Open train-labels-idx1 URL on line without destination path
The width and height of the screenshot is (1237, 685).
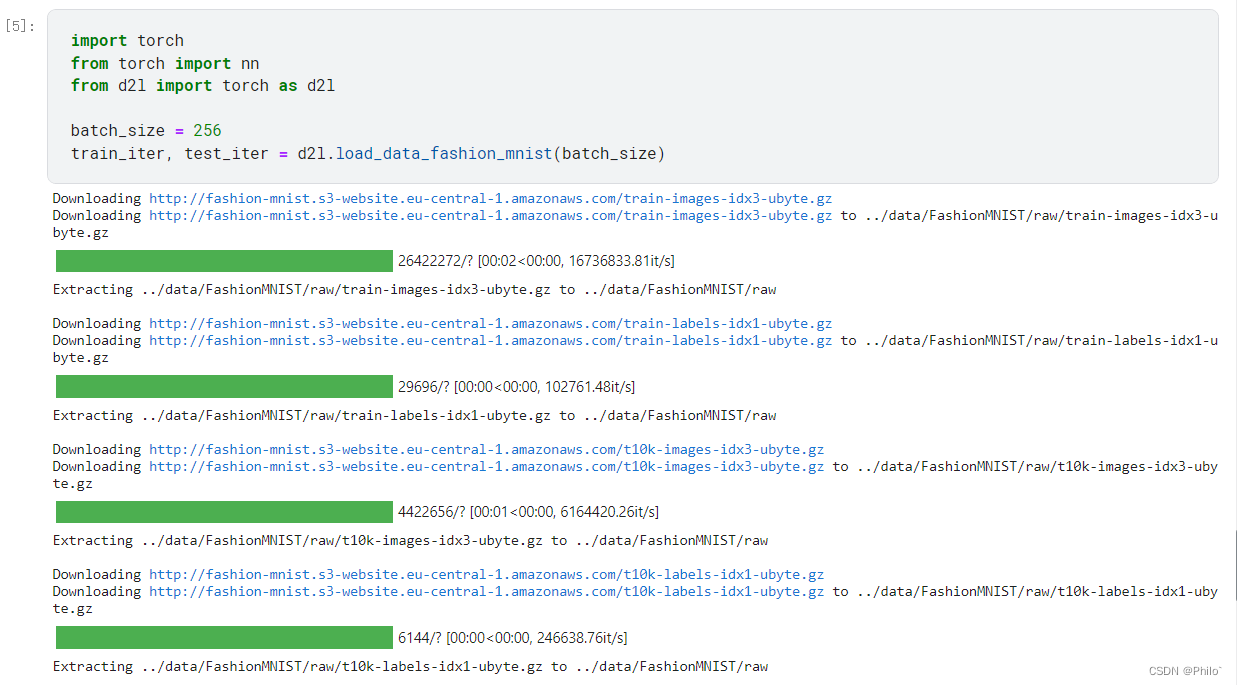[x=490, y=323]
